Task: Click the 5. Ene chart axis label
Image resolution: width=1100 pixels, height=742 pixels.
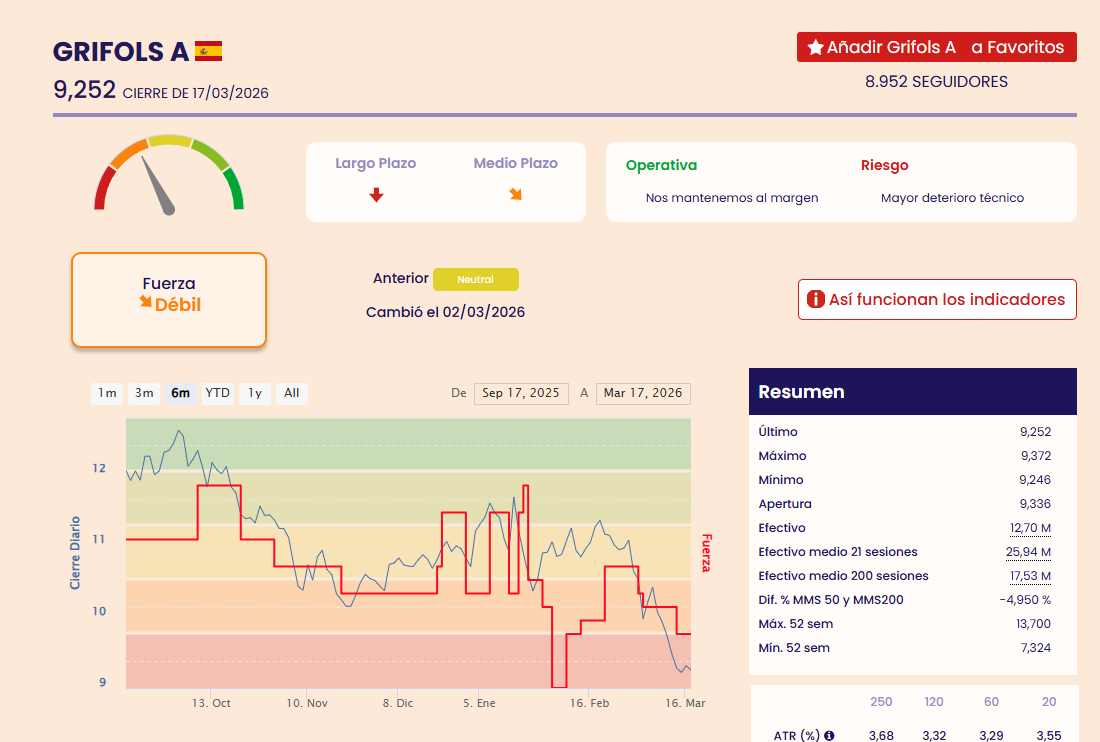Action: (479, 703)
